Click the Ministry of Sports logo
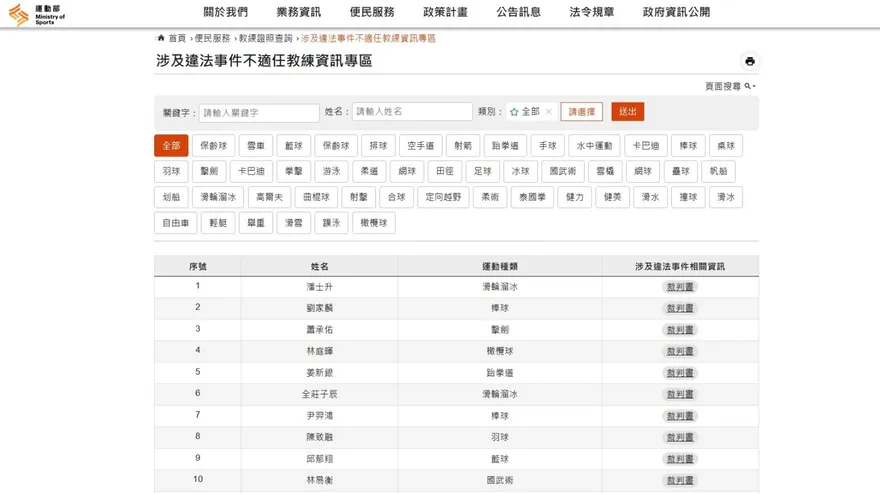The height and width of the screenshot is (494, 880). pyautogui.click(x=37, y=14)
